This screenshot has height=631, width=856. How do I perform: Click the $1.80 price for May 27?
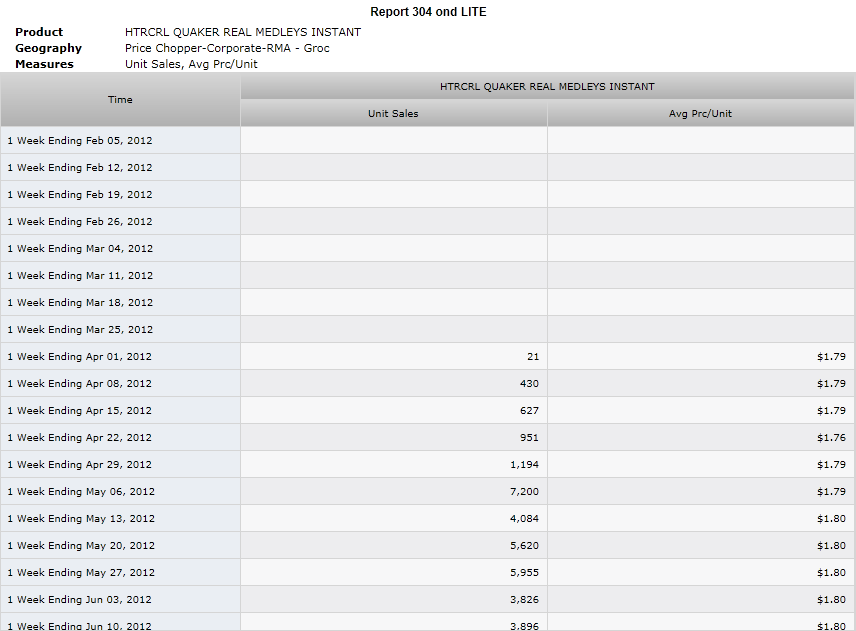tap(831, 573)
